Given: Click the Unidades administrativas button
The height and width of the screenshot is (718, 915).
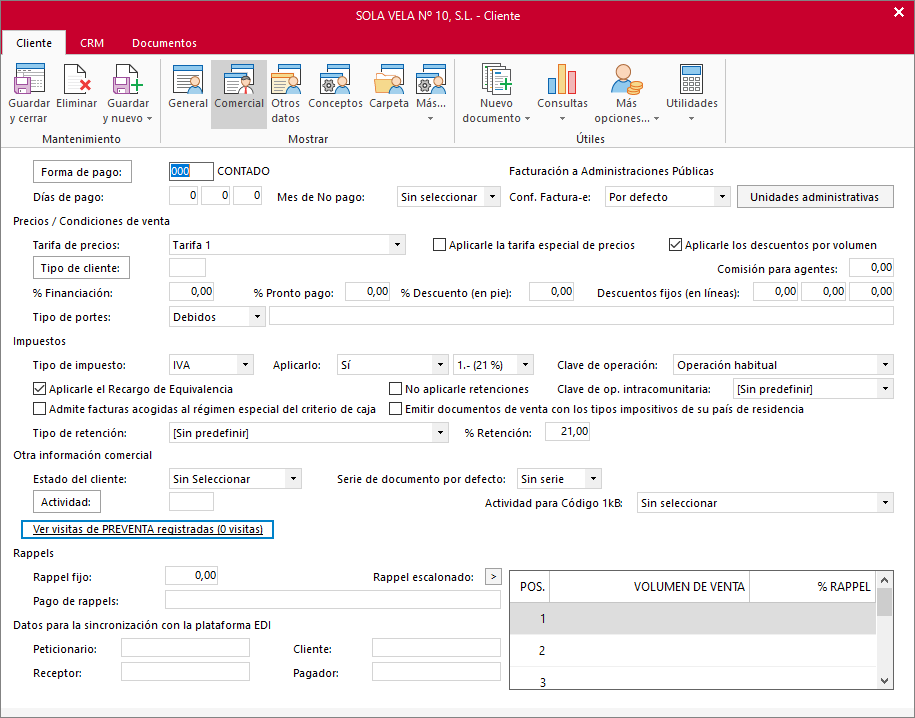Looking at the screenshot, I should [815, 197].
